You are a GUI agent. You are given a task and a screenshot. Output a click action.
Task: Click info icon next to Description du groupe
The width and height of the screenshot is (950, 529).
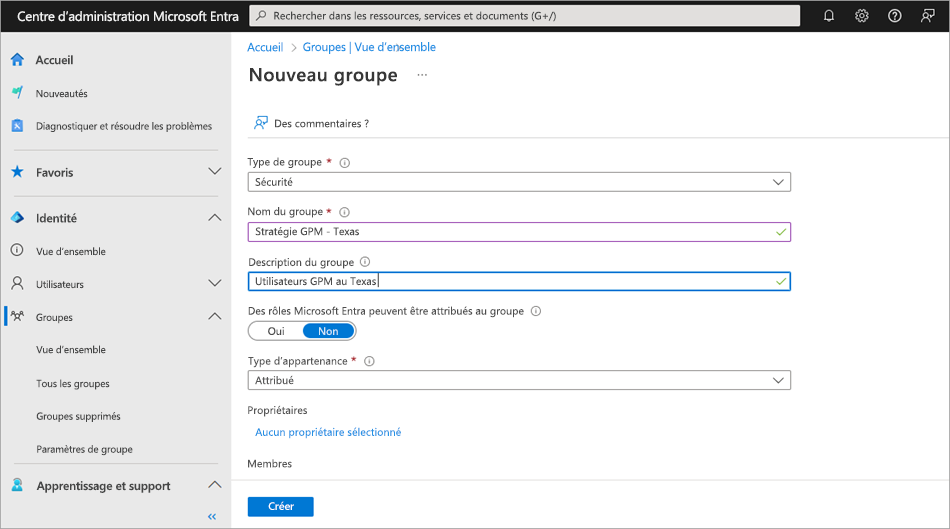click(365, 262)
